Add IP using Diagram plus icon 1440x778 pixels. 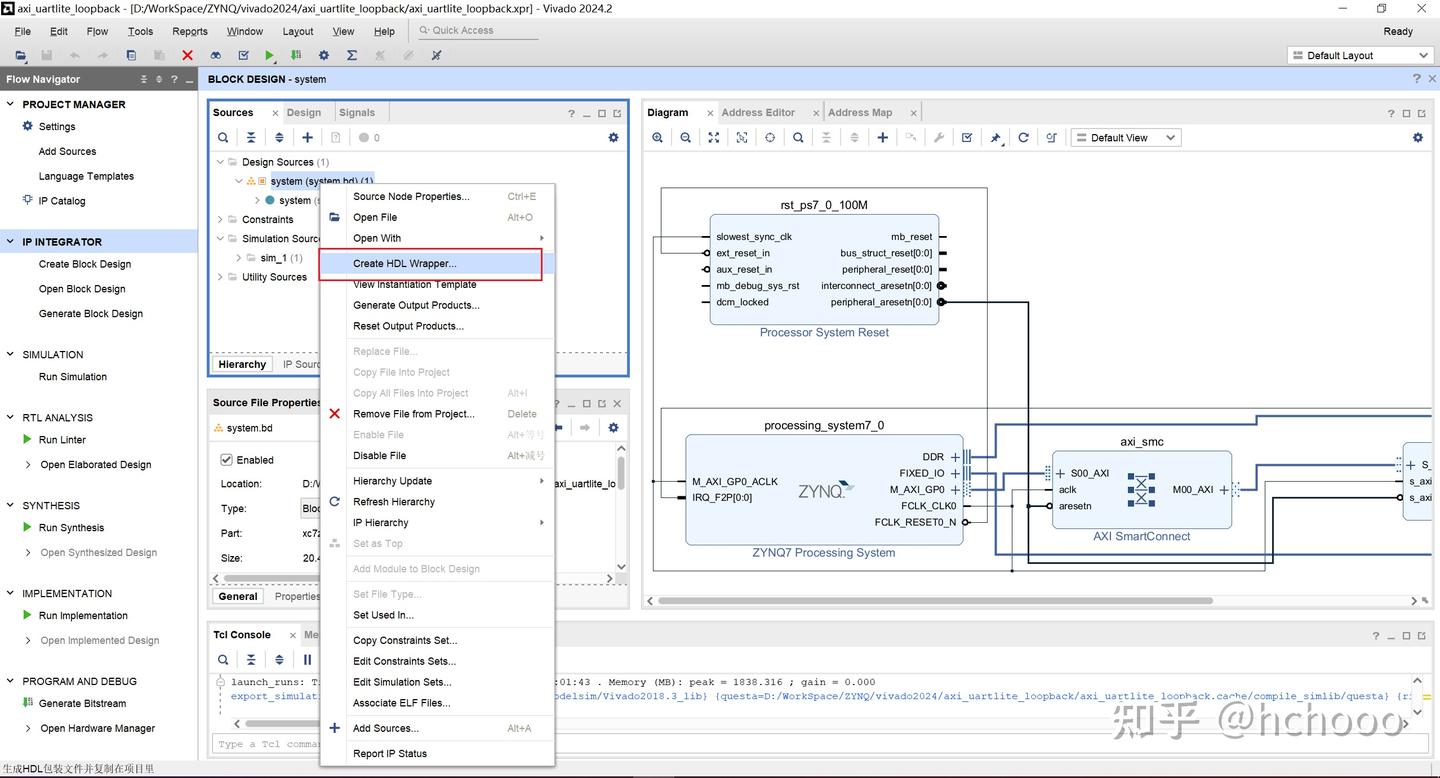882,138
